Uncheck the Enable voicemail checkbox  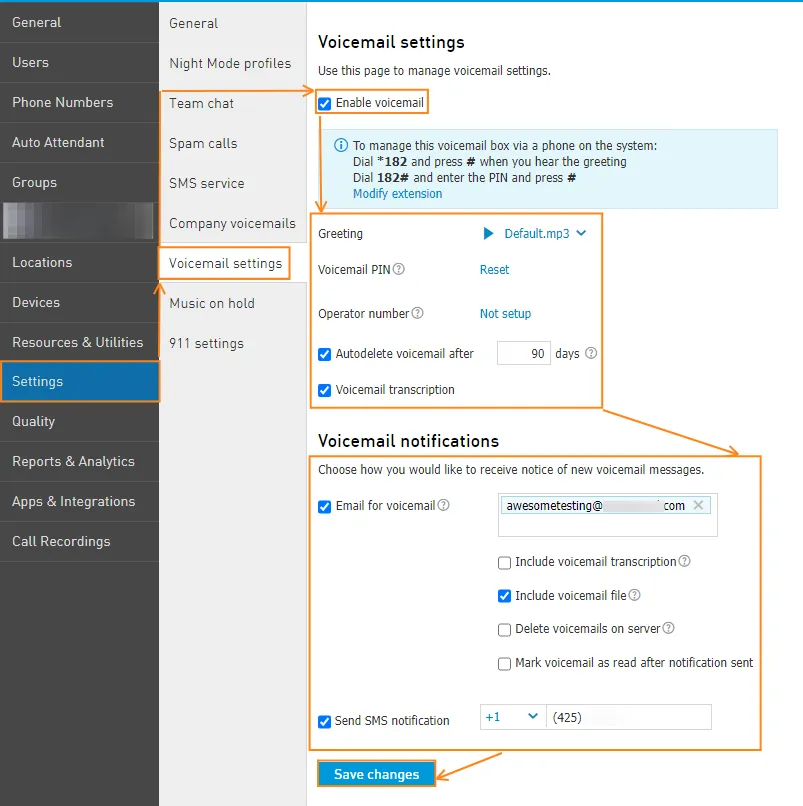(x=324, y=104)
